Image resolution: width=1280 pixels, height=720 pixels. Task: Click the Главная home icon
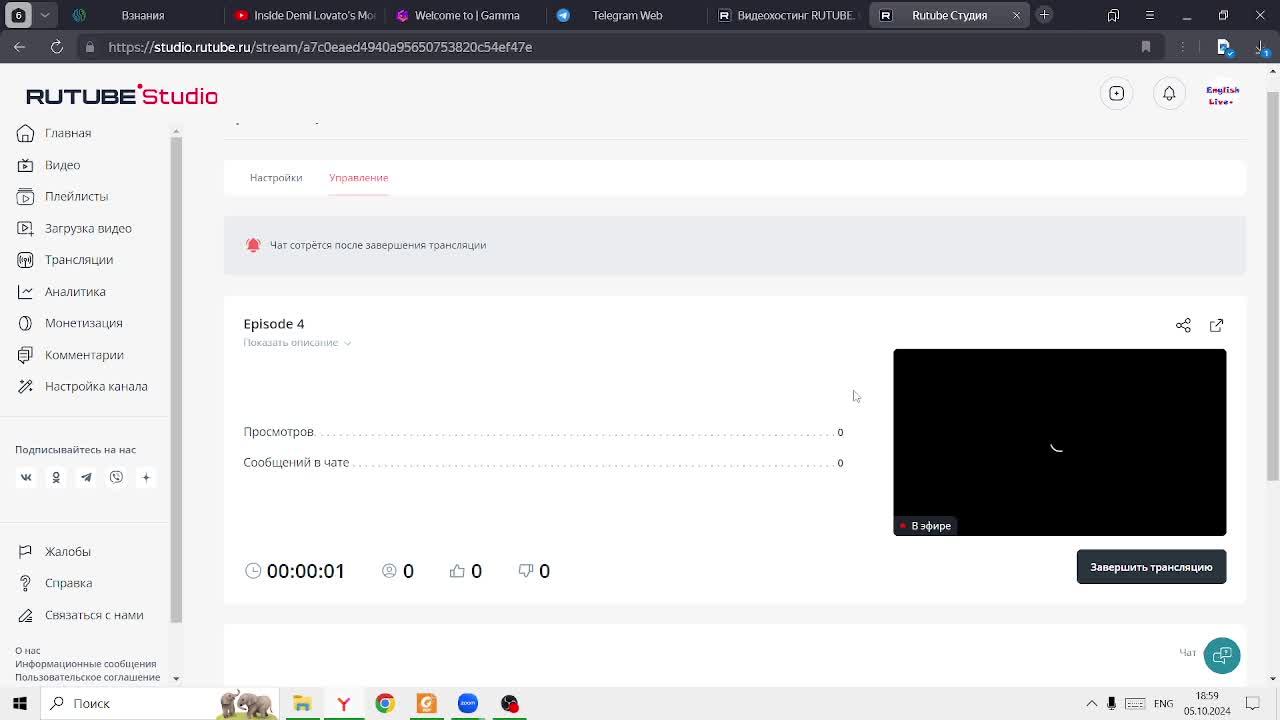26,133
